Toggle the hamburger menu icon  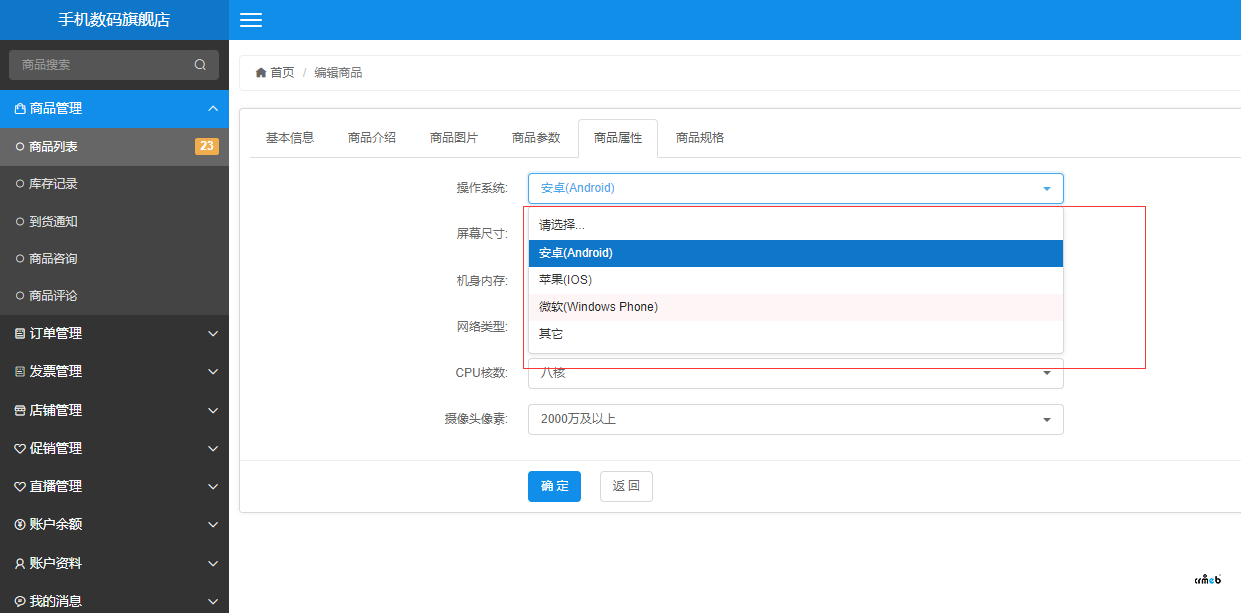[251, 20]
